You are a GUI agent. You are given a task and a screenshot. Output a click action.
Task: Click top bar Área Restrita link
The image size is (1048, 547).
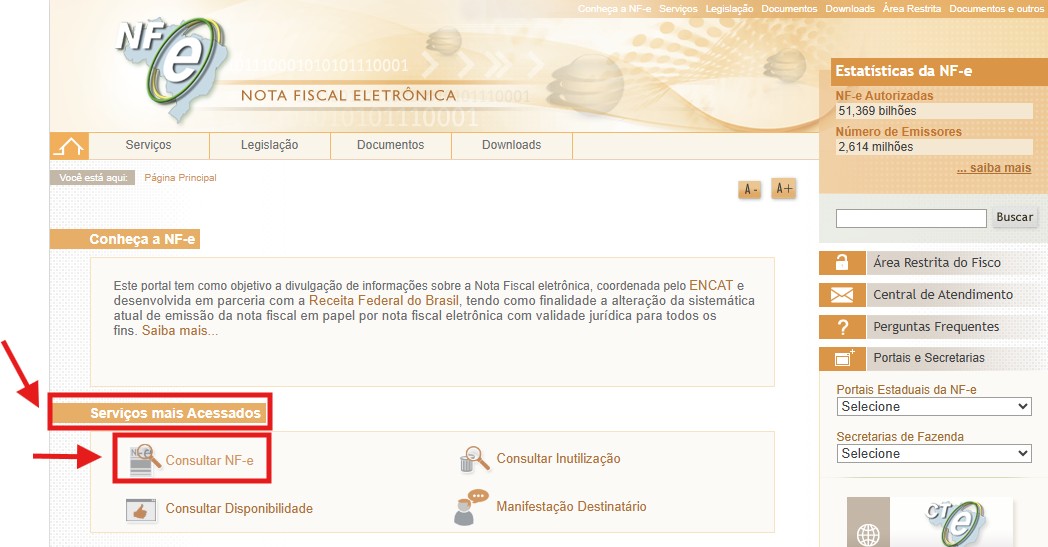[912, 9]
